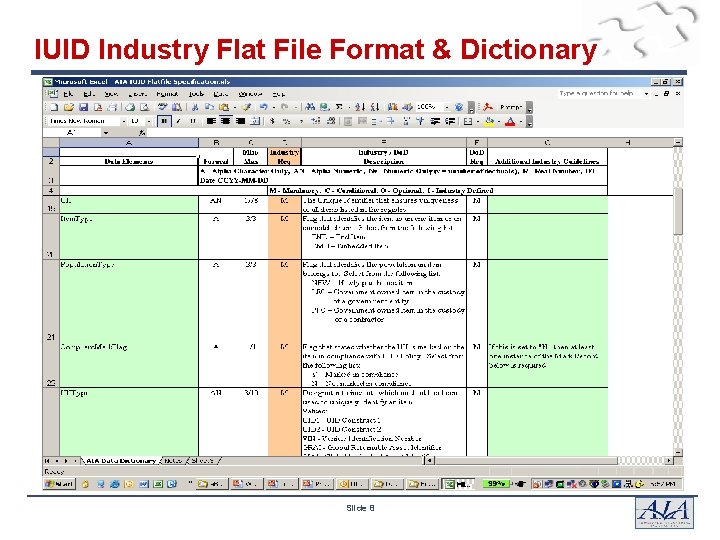Switch to the Notes sheet tab
Viewport: 720px width, 540px height.
pyautogui.click(x=173, y=460)
